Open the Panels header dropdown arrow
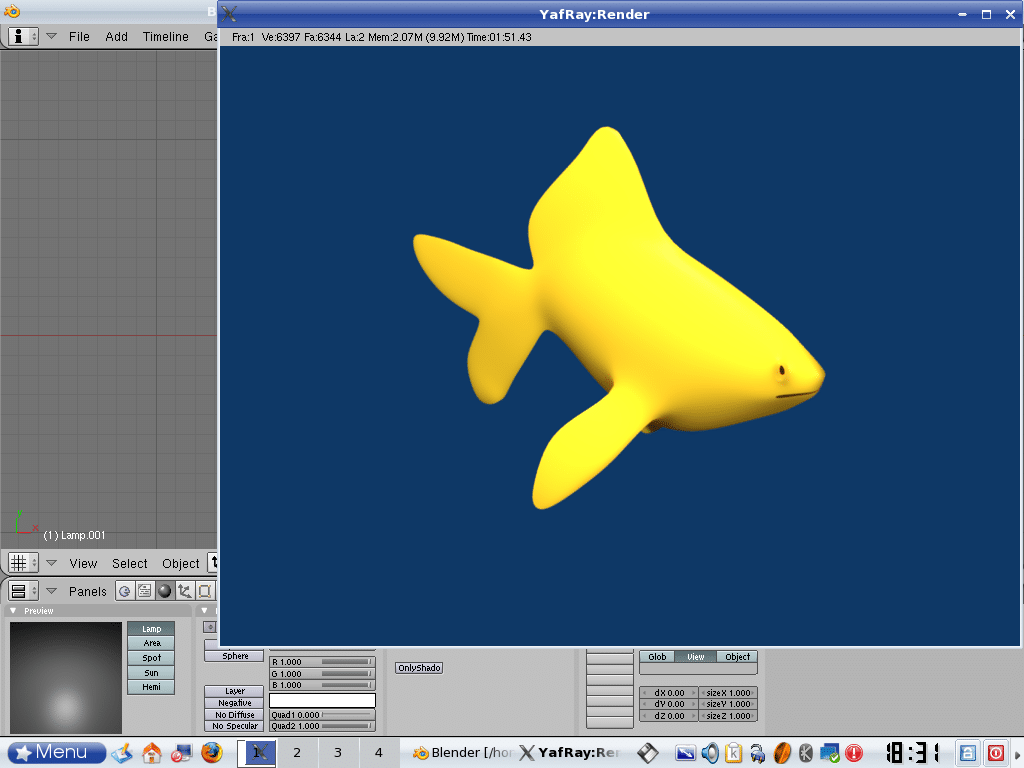This screenshot has width=1024, height=768. pyautogui.click(x=50, y=590)
